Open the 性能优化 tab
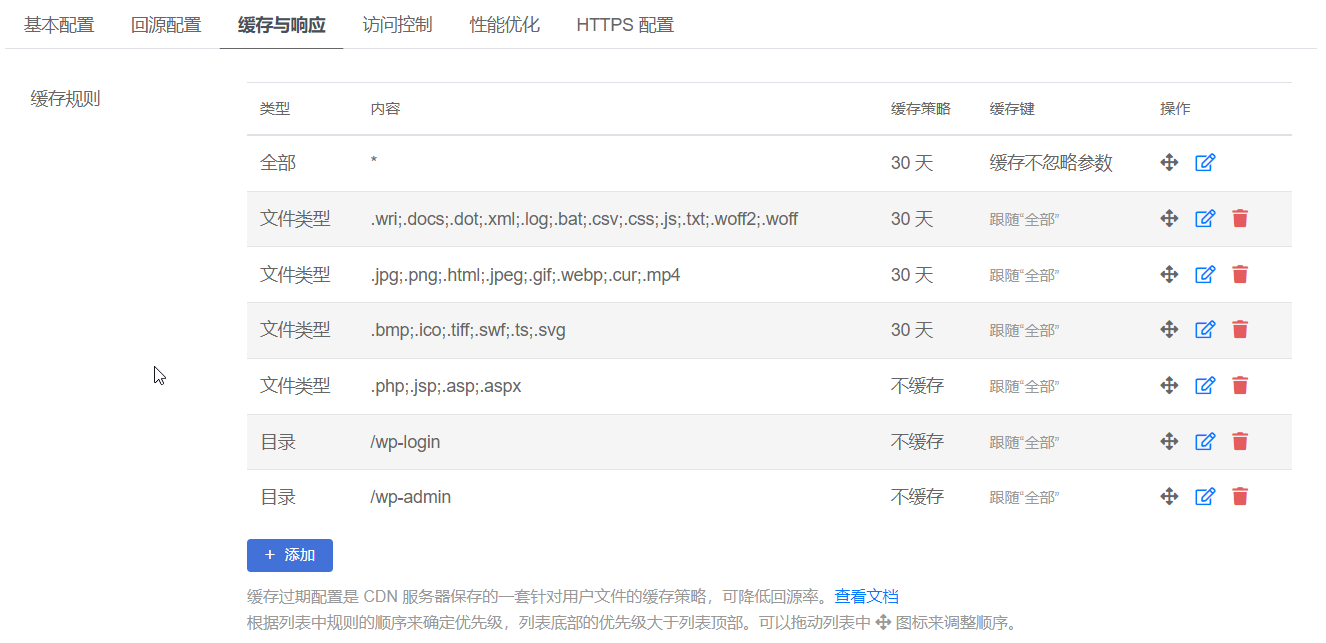 (505, 25)
